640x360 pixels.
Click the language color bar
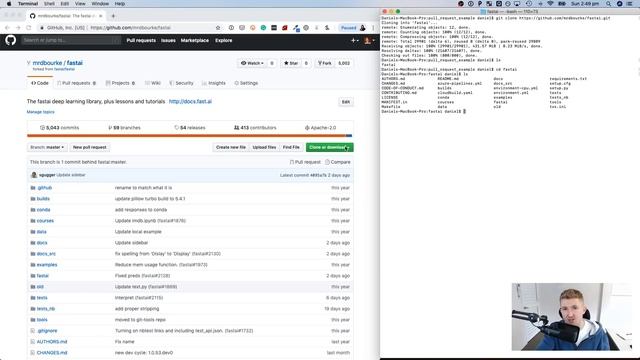[190, 136]
